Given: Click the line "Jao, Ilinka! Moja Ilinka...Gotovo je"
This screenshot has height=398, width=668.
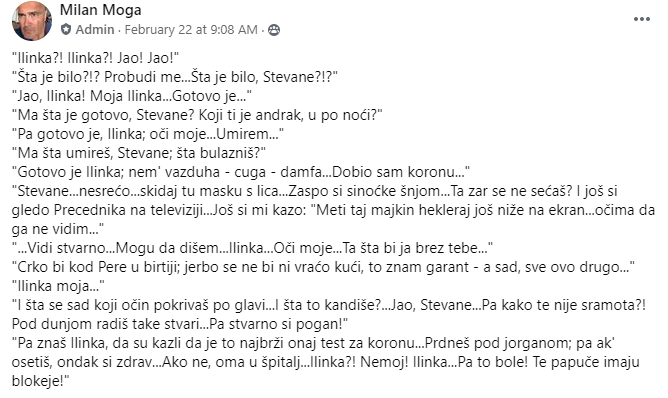Looking at the screenshot, I should click(x=132, y=96).
